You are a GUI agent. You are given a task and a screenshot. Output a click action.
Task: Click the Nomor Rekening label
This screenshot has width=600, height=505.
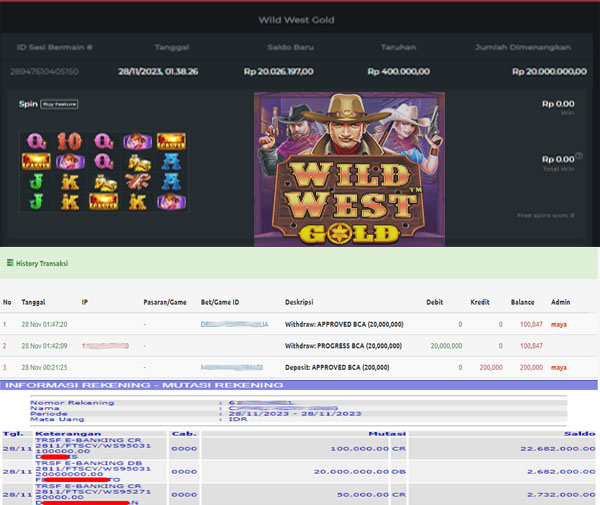[x=72, y=402]
